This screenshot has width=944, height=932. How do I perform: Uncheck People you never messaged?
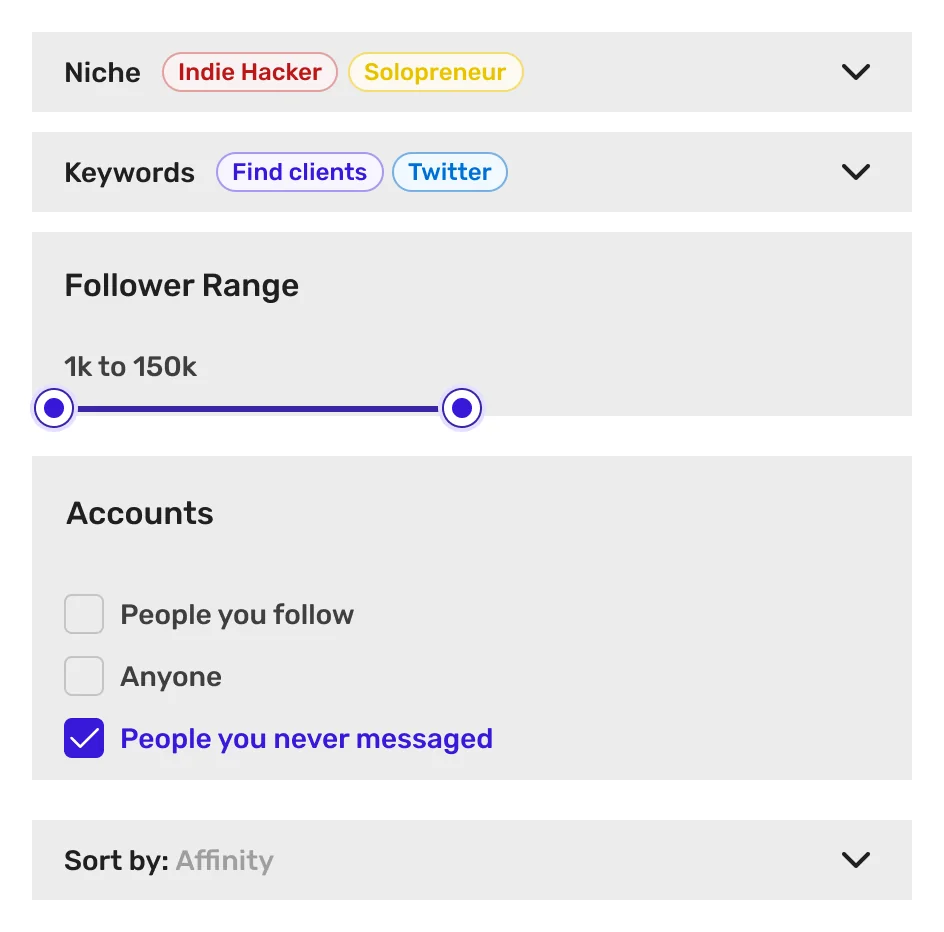pos(84,737)
